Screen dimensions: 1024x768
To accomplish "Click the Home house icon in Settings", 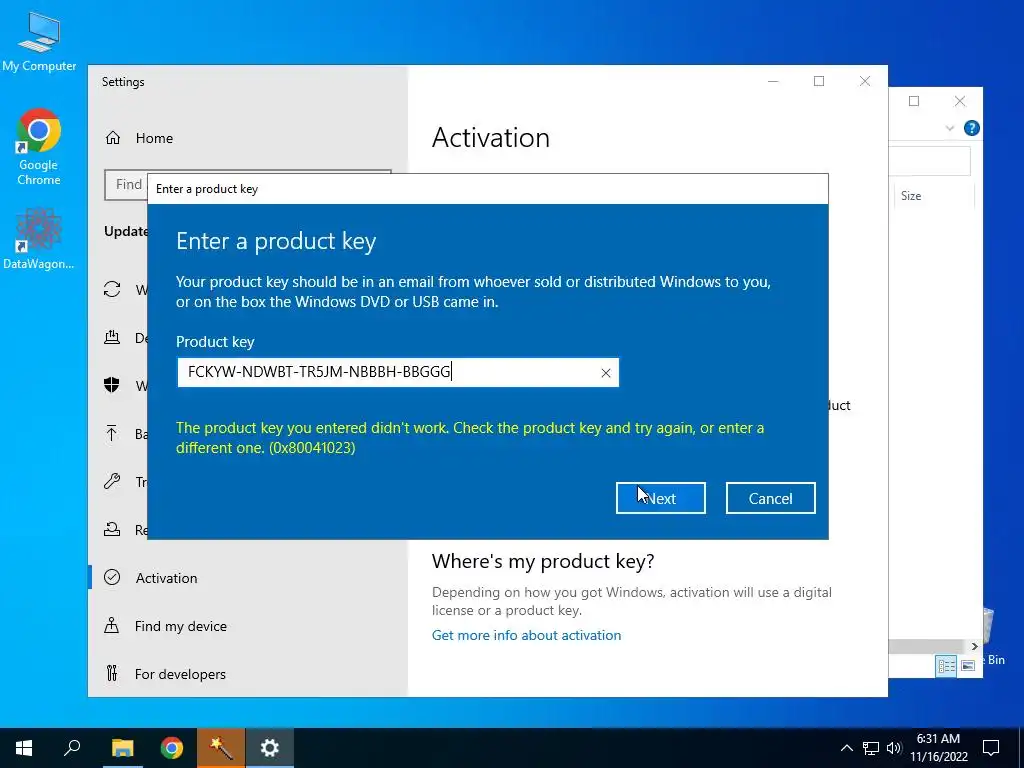I will 113,138.
